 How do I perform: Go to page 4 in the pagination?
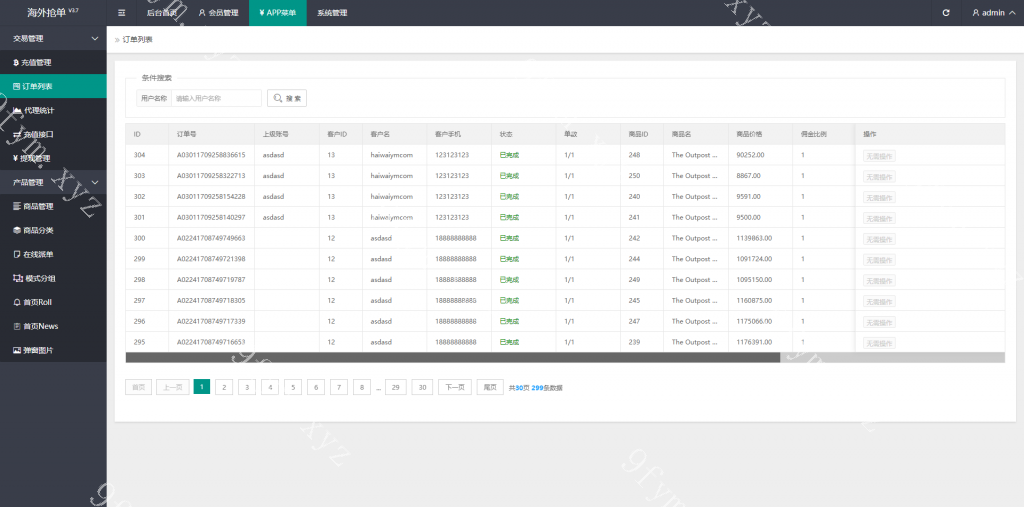pyautogui.click(x=270, y=387)
